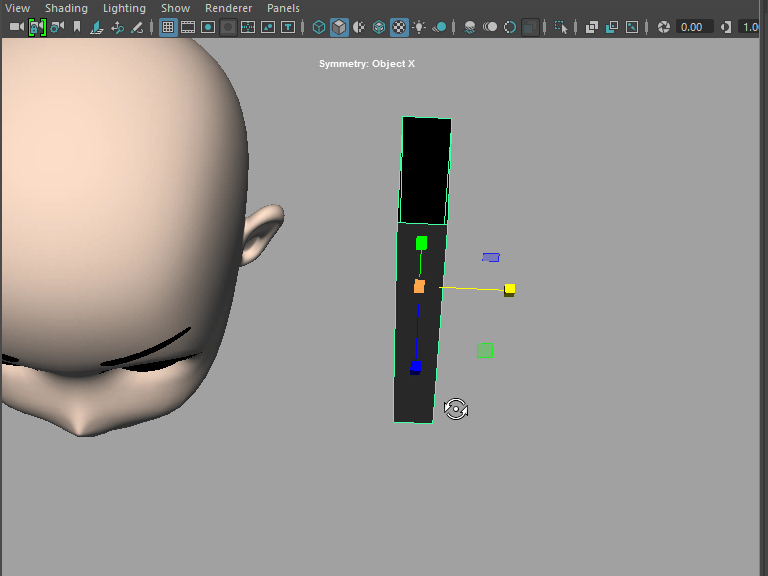Toggle the viewport grid display
The height and width of the screenshot is (576, 768).
click(x=168, y=27)
